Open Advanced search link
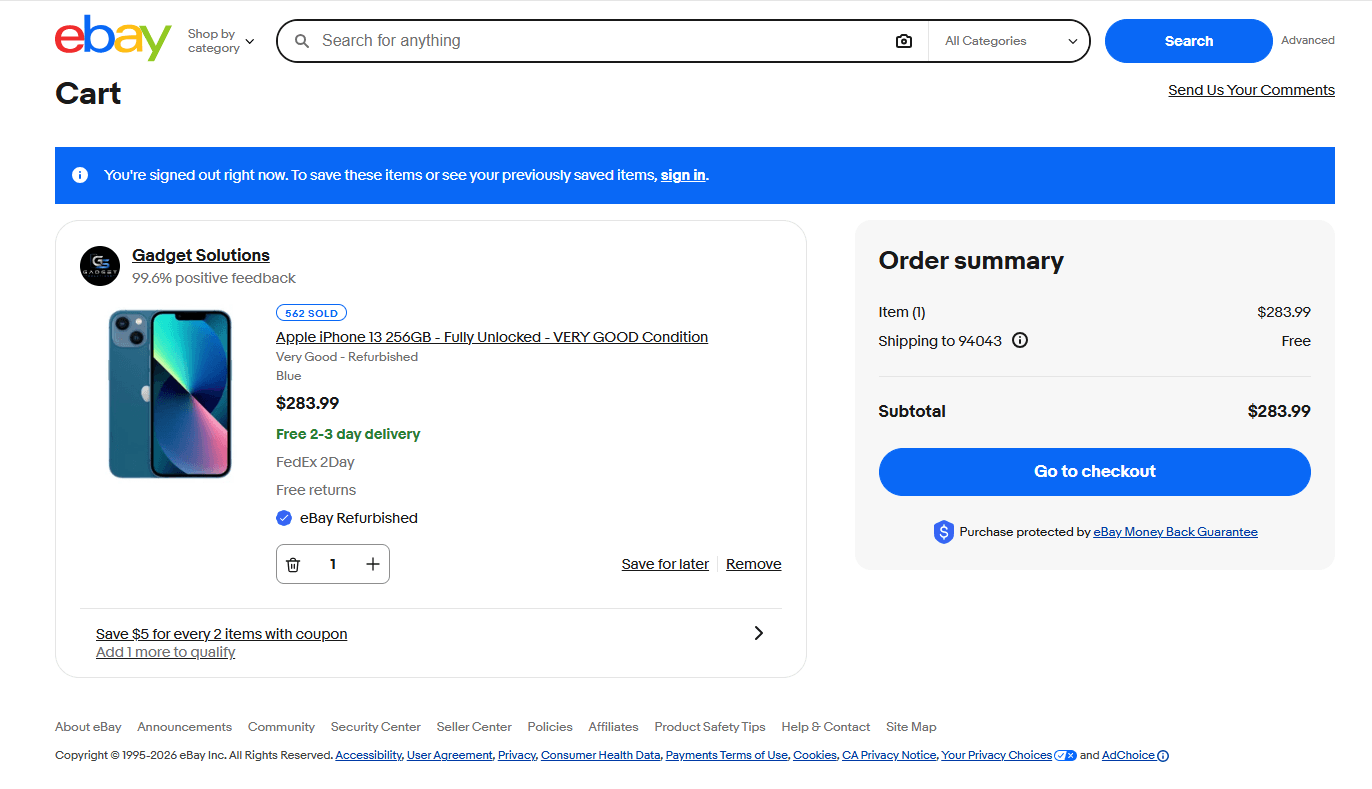Image resolution: width=1372 pixels, height=789 pixels. pyautogui.click(x=1308, y=41)
